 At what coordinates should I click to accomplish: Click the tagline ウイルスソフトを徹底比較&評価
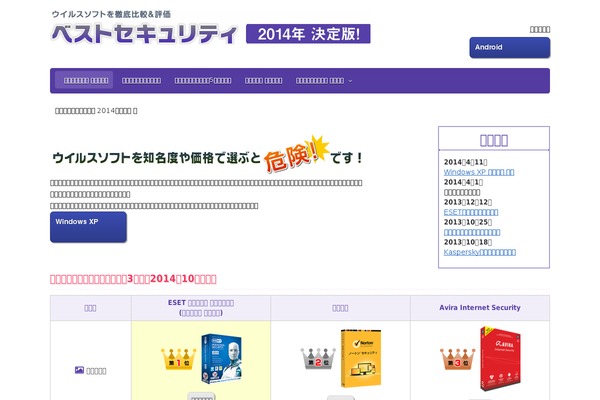click(x=111, y=14)
